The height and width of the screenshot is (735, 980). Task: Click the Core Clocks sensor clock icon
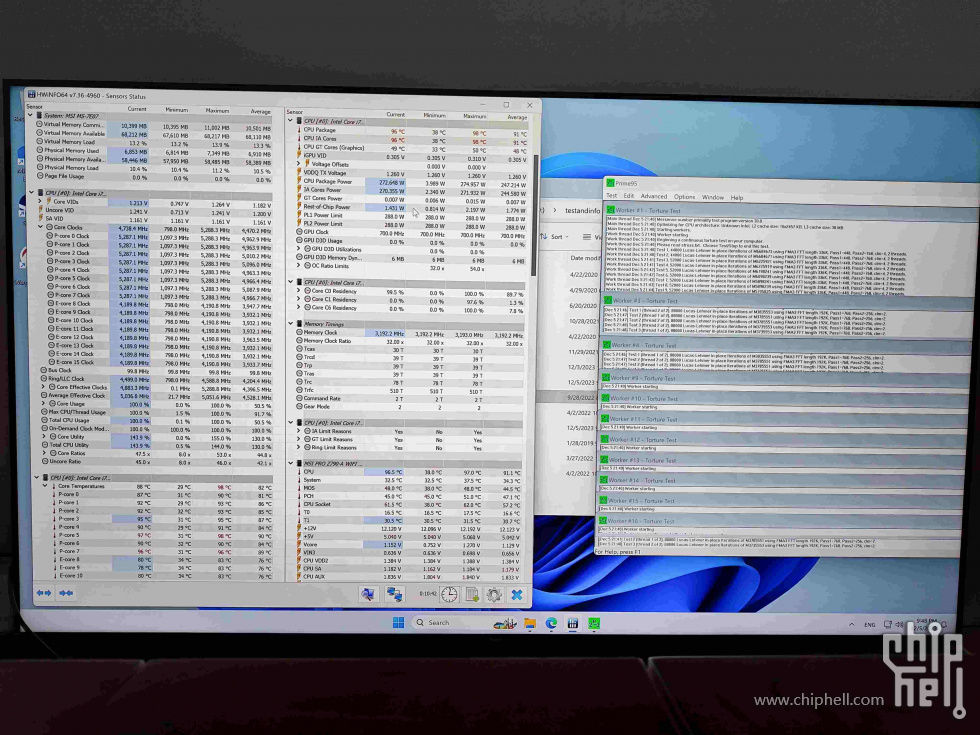49,227
